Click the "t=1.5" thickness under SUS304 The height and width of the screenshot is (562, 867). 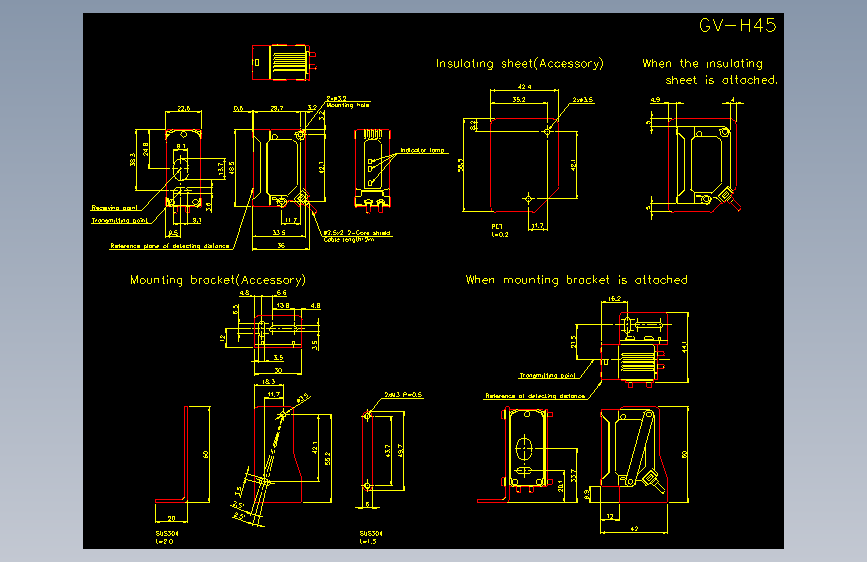click(368, 542)
